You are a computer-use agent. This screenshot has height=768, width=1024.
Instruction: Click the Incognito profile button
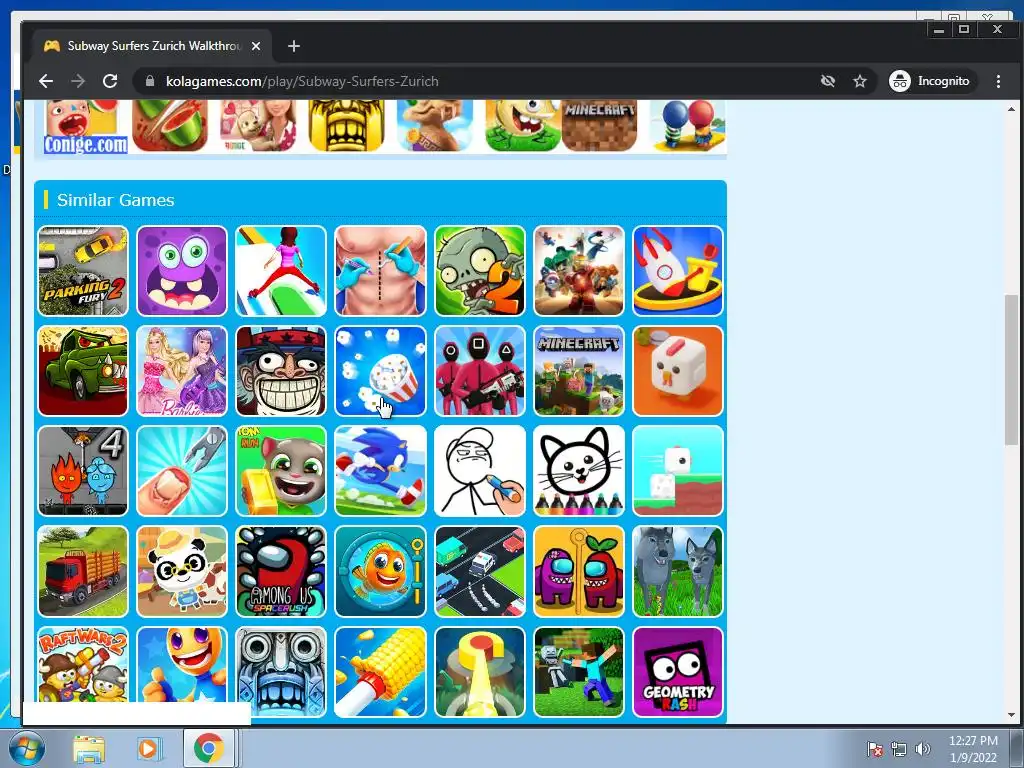point(932,81)
